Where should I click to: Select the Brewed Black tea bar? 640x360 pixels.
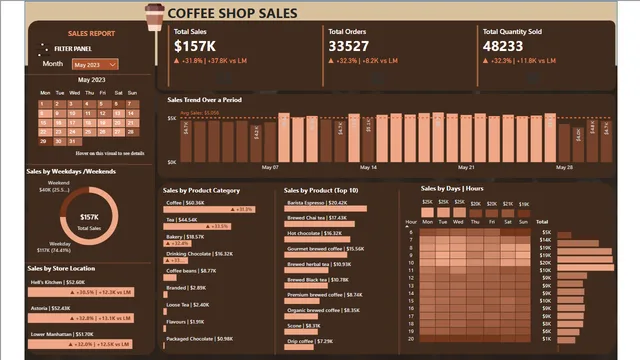pyautogui.click(x=306, y=286)
